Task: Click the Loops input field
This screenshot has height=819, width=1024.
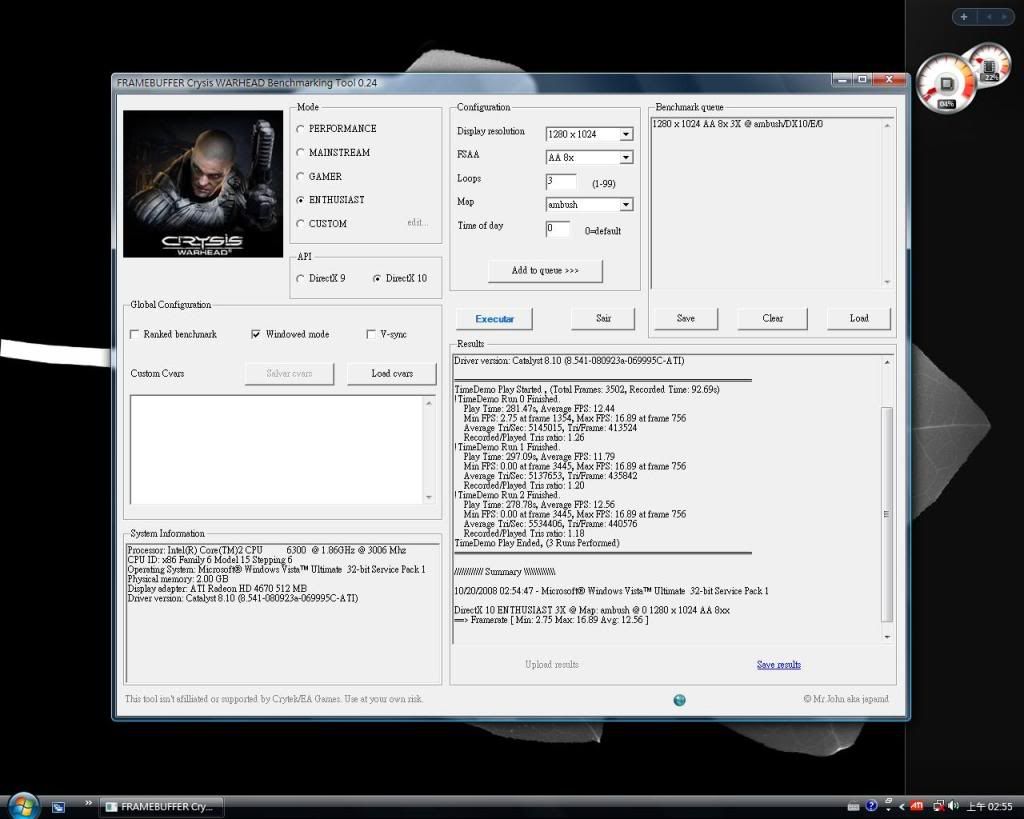Action: tap(561, 181)
